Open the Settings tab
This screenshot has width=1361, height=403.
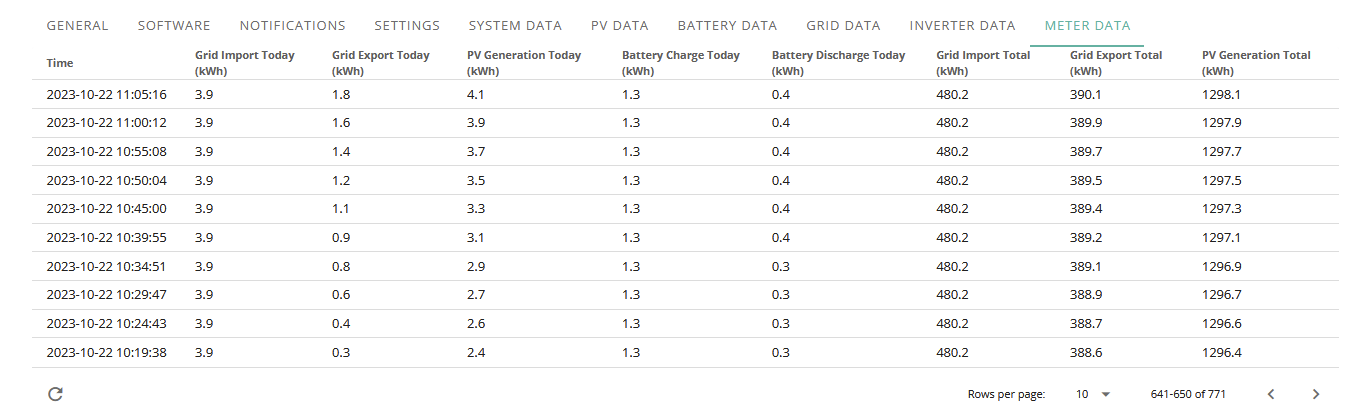[407, 25]
